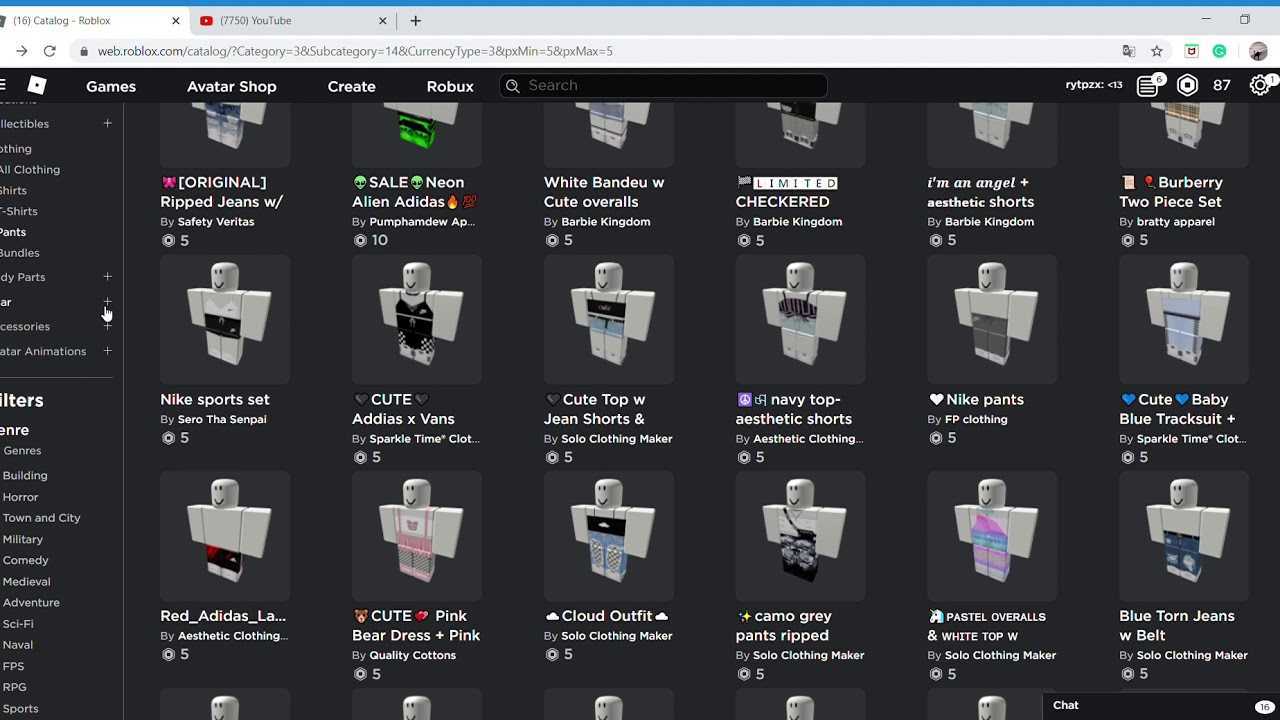1280x720 pixels.
Task: Bookmark page with star icon
Action: [x=1157, y=51]
